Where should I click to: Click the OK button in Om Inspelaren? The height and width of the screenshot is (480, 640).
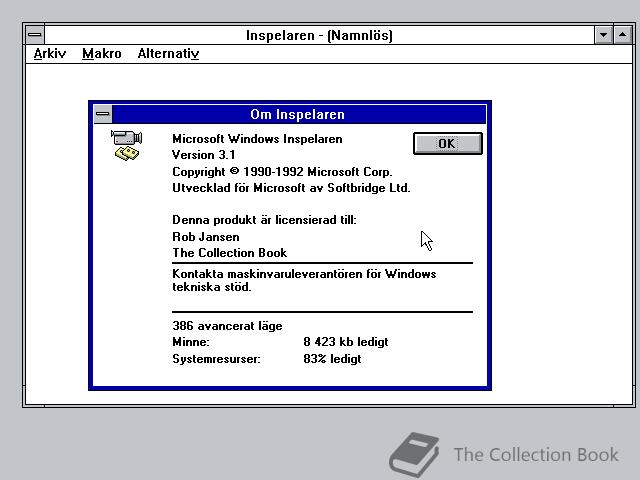448,144
